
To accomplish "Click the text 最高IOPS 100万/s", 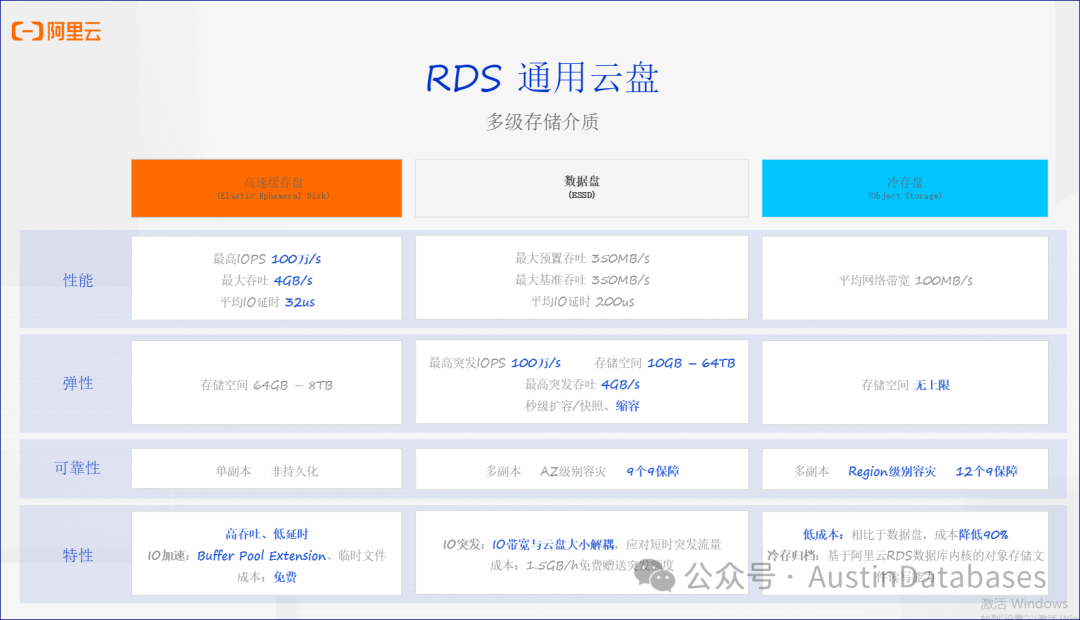I will coord(267,259).
